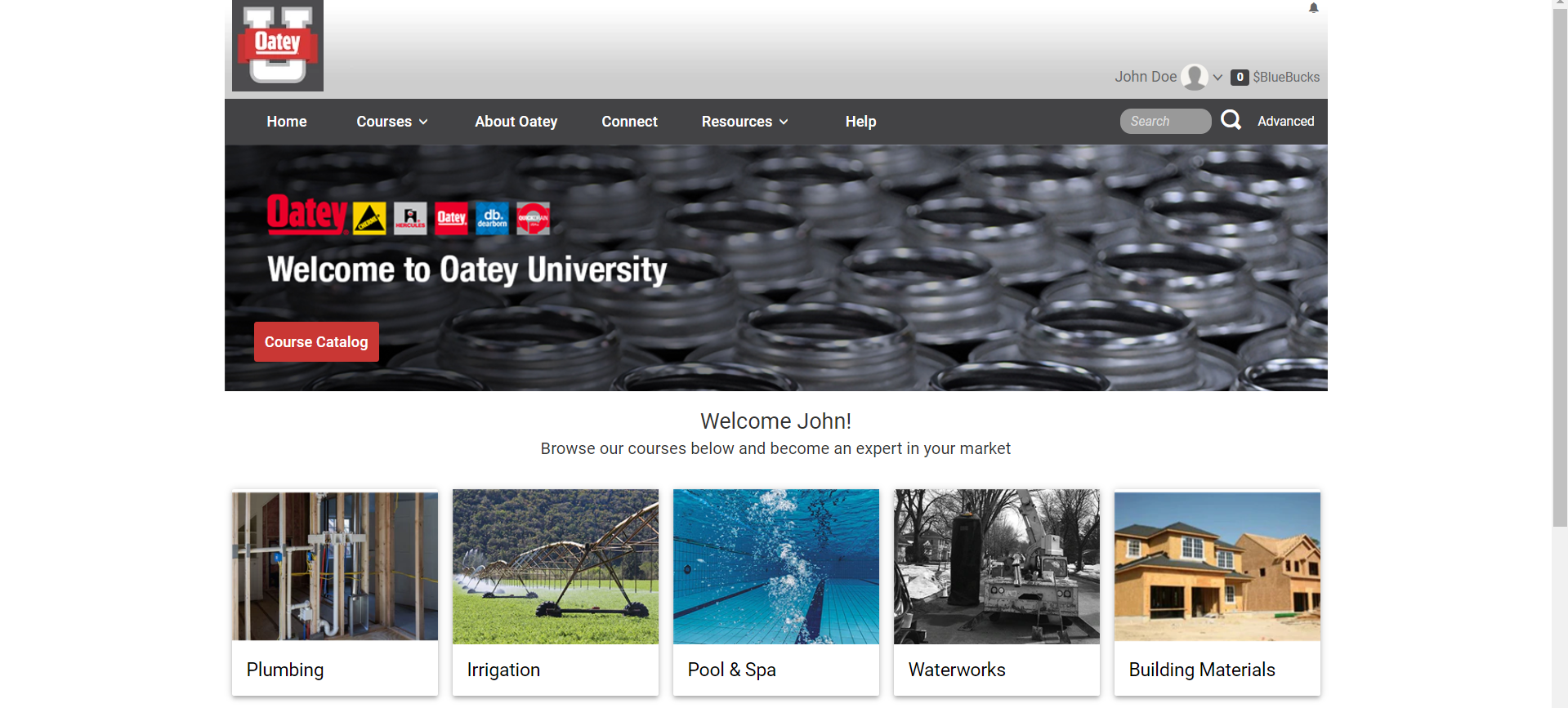The height and width of the screenshot is (708, 1568).
Task: Open the notifications bell icon
Action: (1314, 8)
